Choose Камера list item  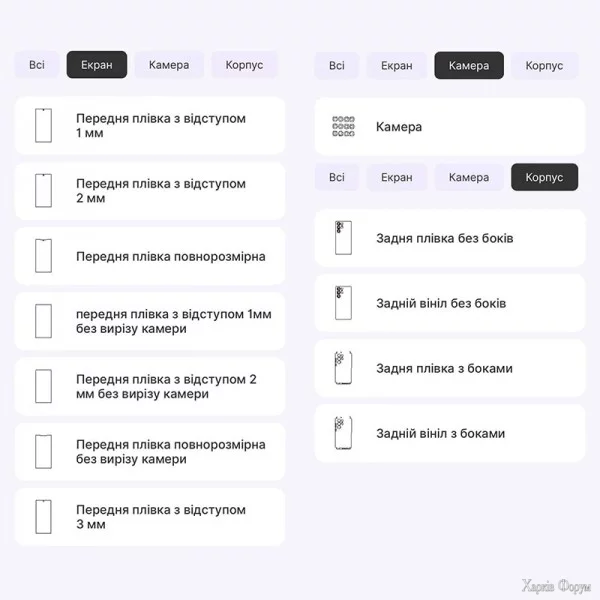pos(399,127)
